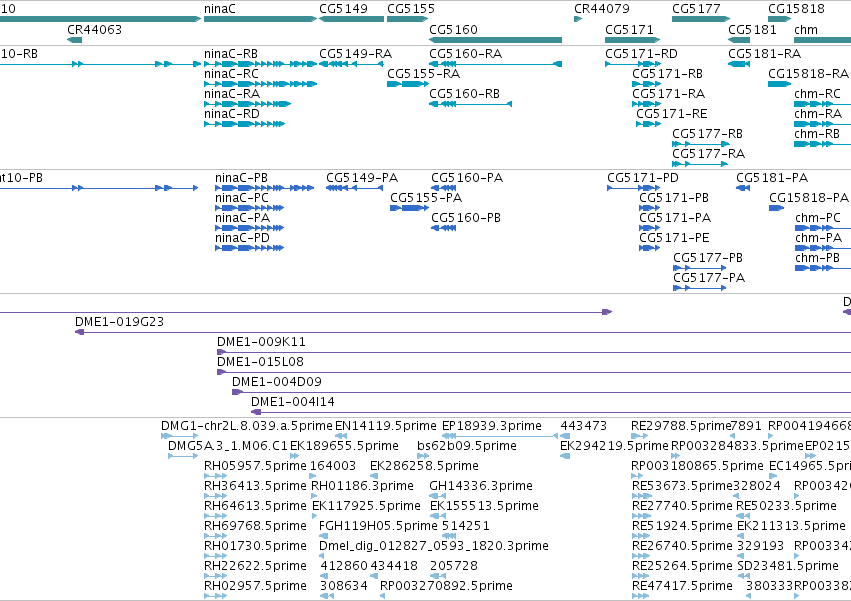851x601 pixels.
Task: Select transcript CG5177-RB
Action: point(701,144)
